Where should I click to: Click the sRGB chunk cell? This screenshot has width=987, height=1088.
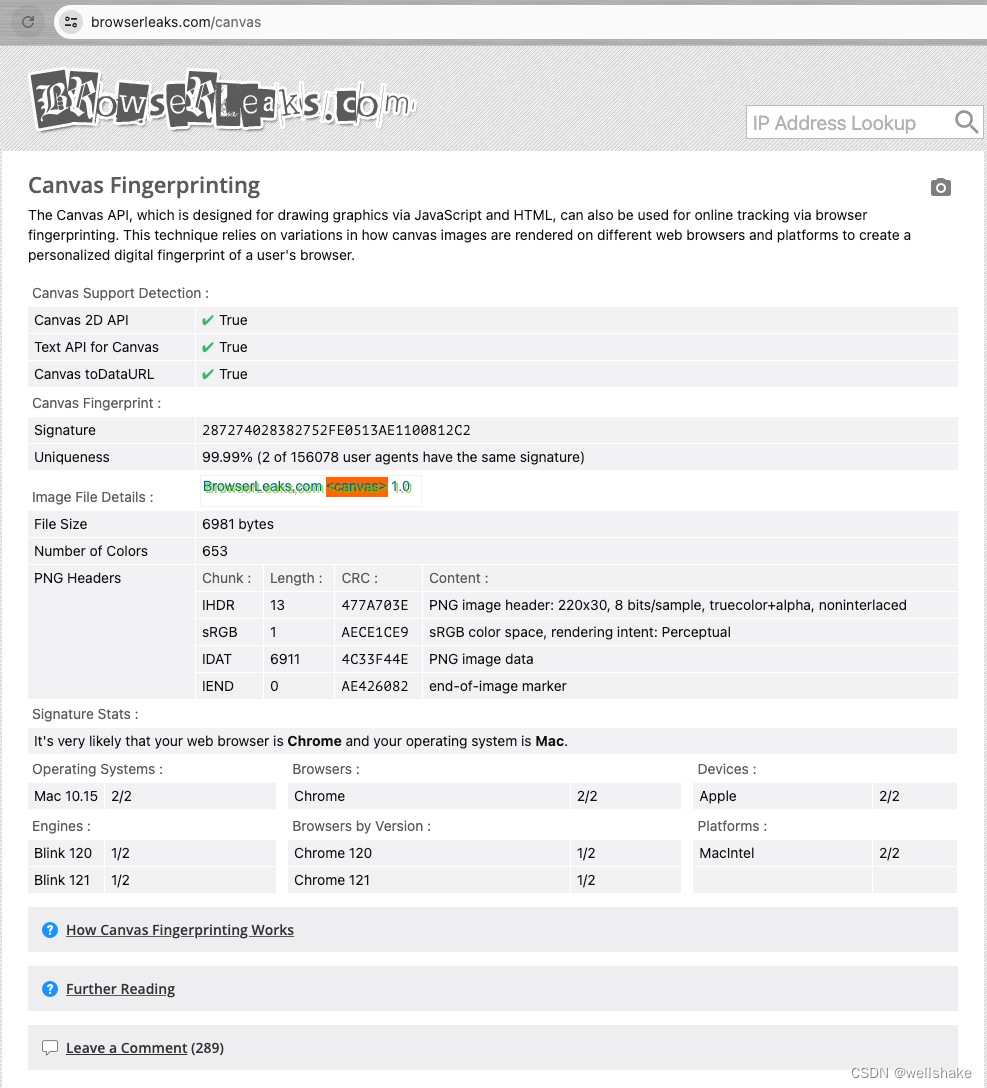(x=229, y=632)
